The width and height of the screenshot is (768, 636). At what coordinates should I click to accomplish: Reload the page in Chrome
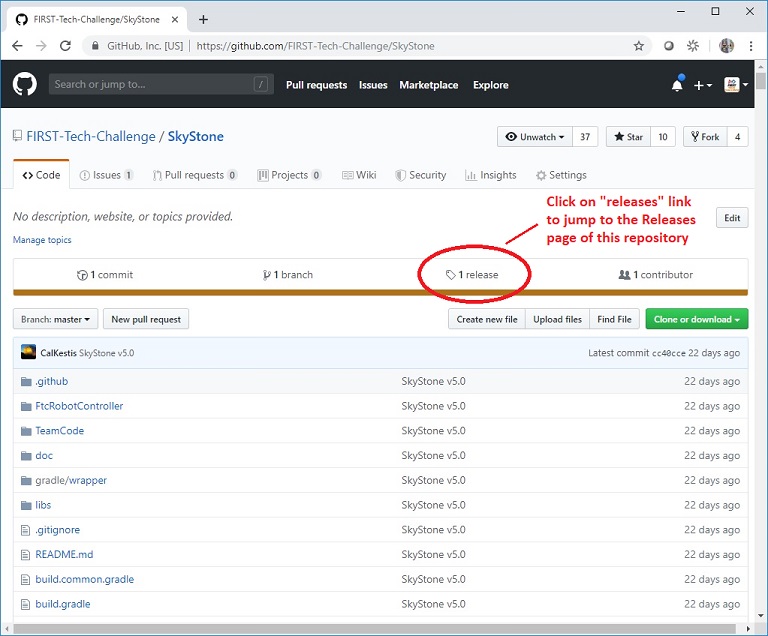pos(66,46)
